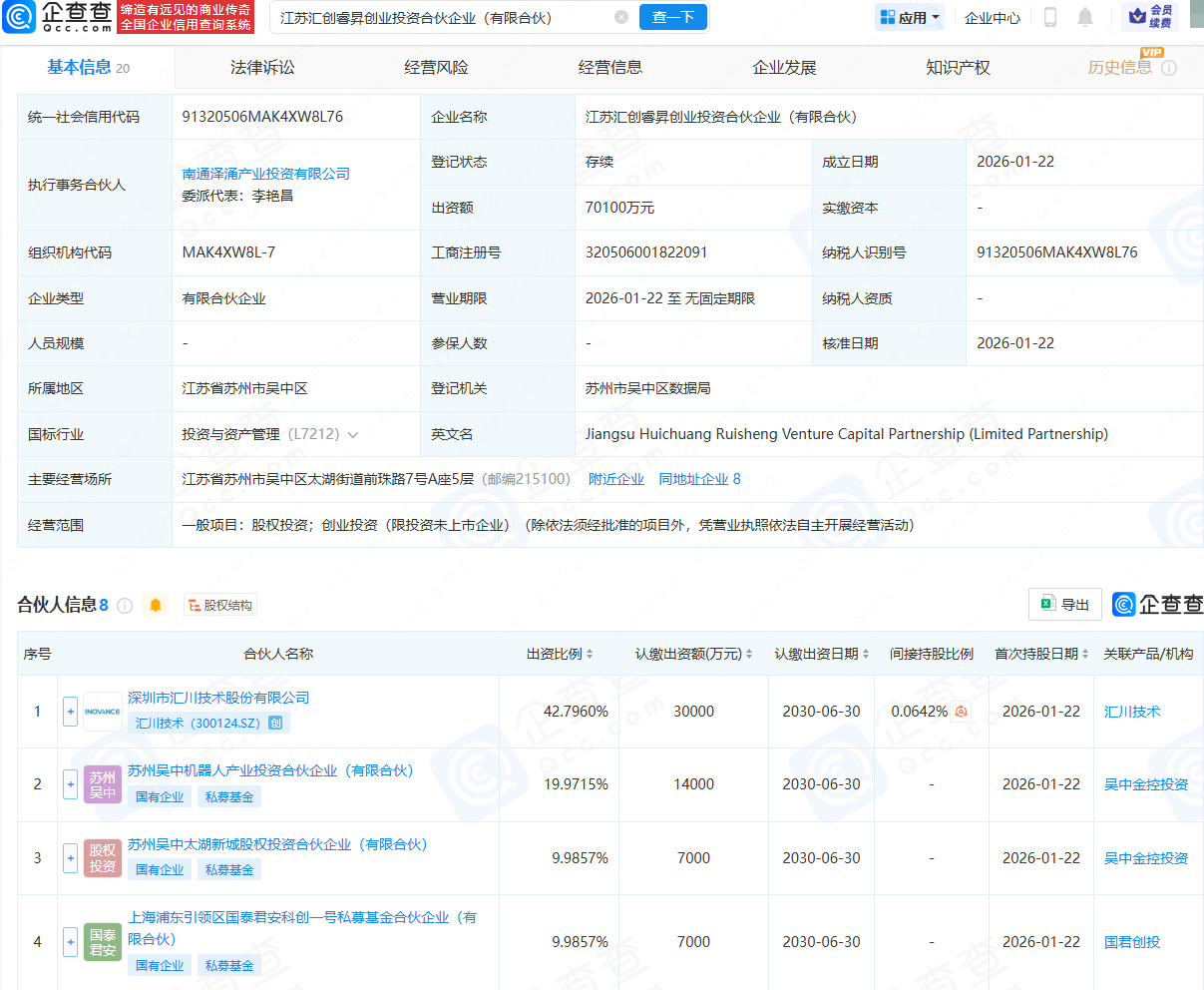The height and width of the screenshot is (990, 1204).
Task: Expand row 2 苏州吴中机器人 plus button
Action: coord(70,784)
